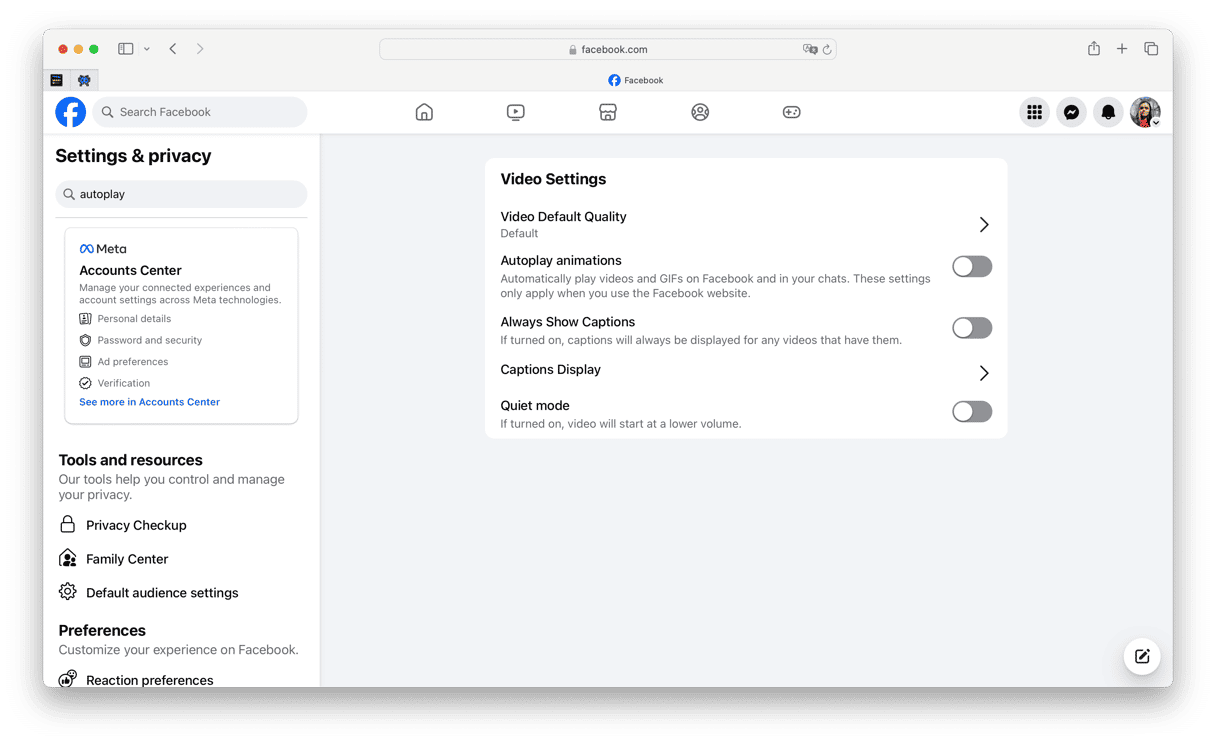
Task: Expand Captions Display chevron
Action: [x=984, y=373]
